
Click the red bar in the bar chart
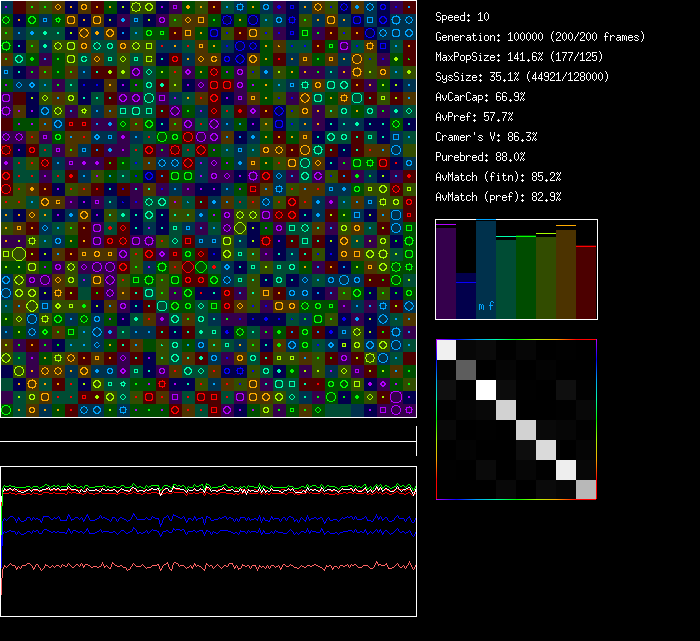coord(586,282)
